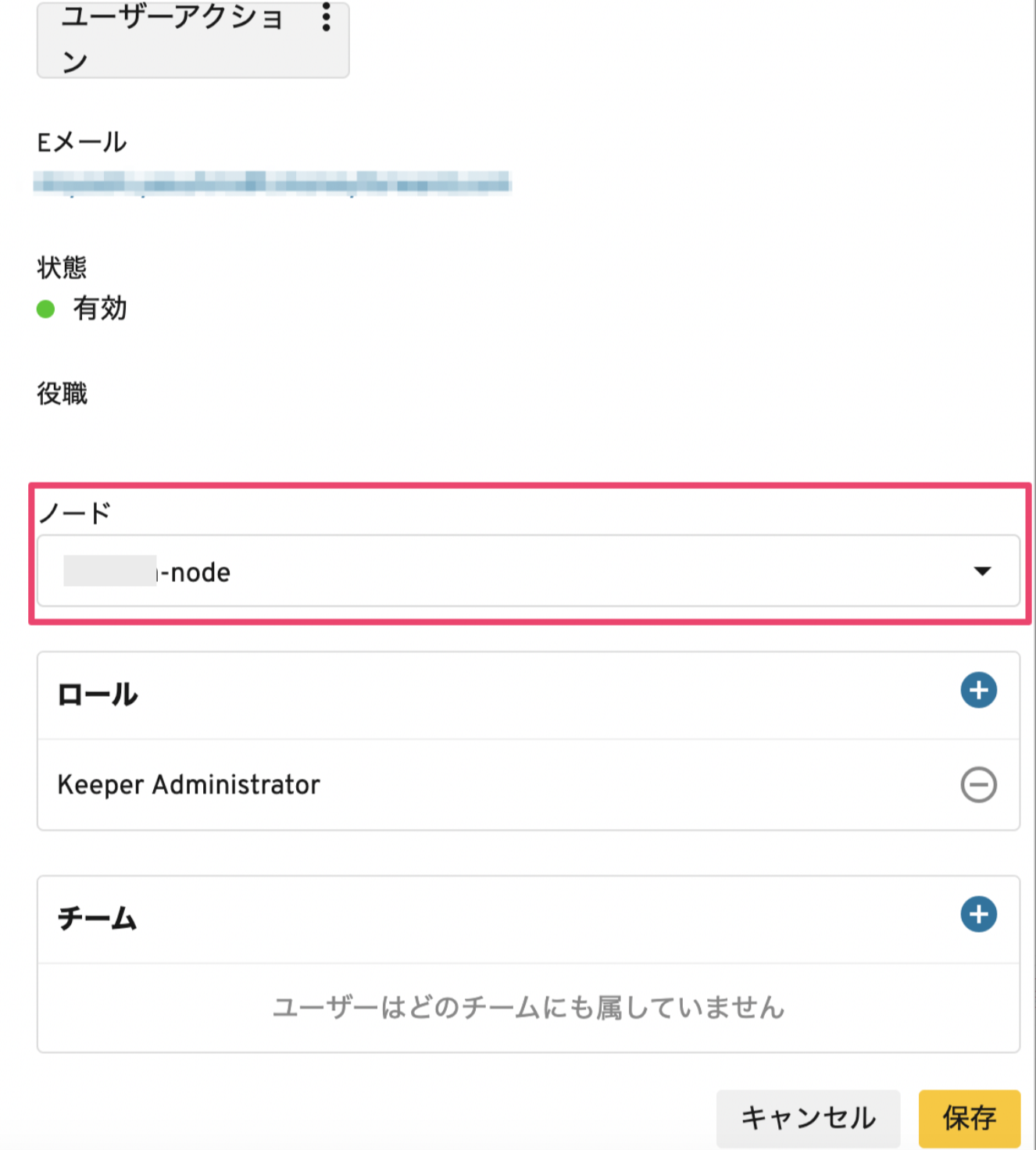Viewport: 1036px width, 1150px height.
Task: Click the yellow 保存 button
Action: pyautogui.click(x=970, y=1118)
